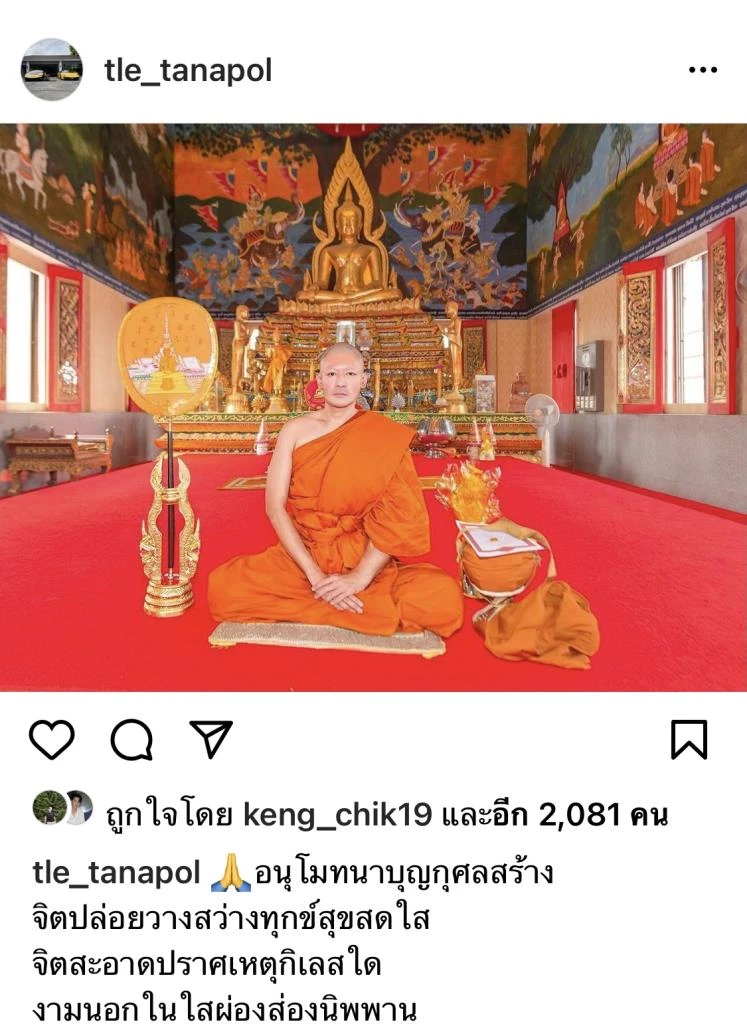Click keng_chik19 in the likes line
747x1024 pixels.
click(338, 814)
